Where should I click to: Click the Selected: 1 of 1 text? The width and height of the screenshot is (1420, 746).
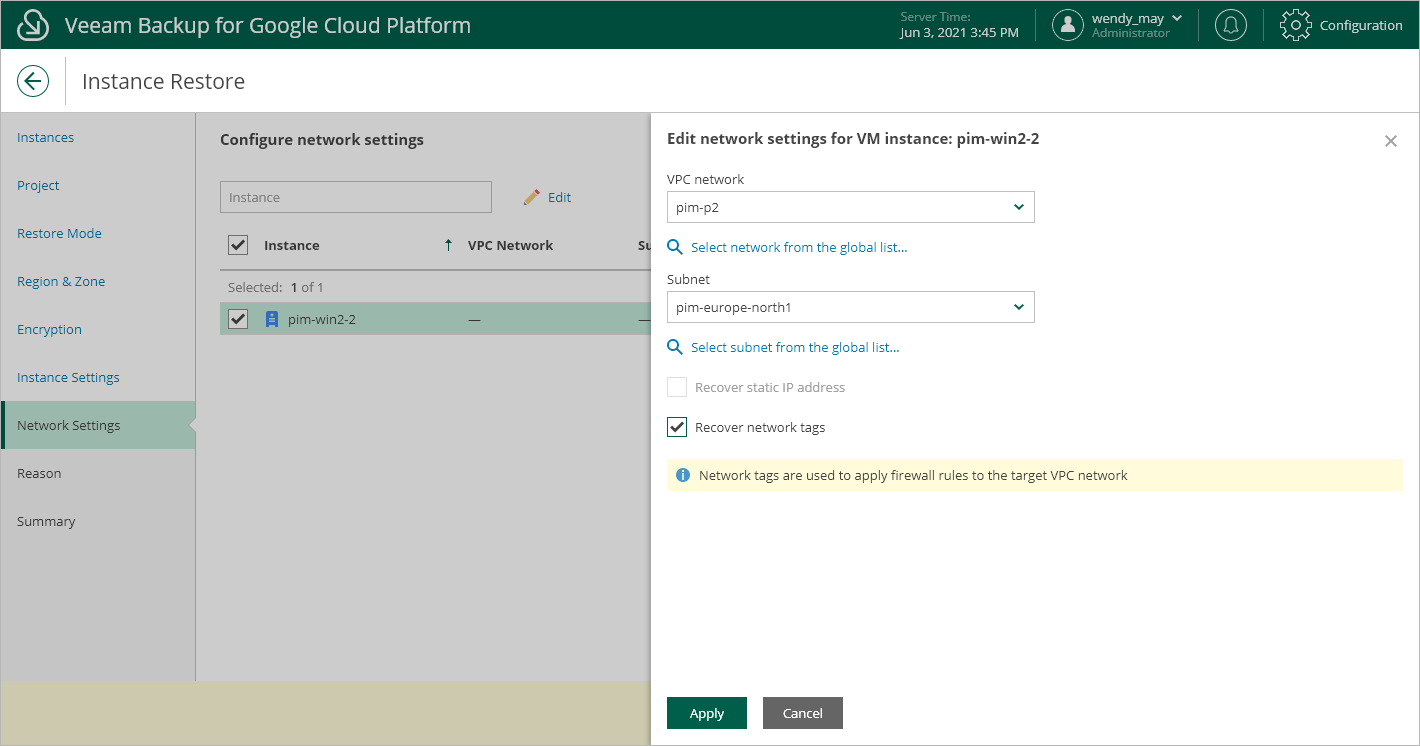tap(276, 287)
